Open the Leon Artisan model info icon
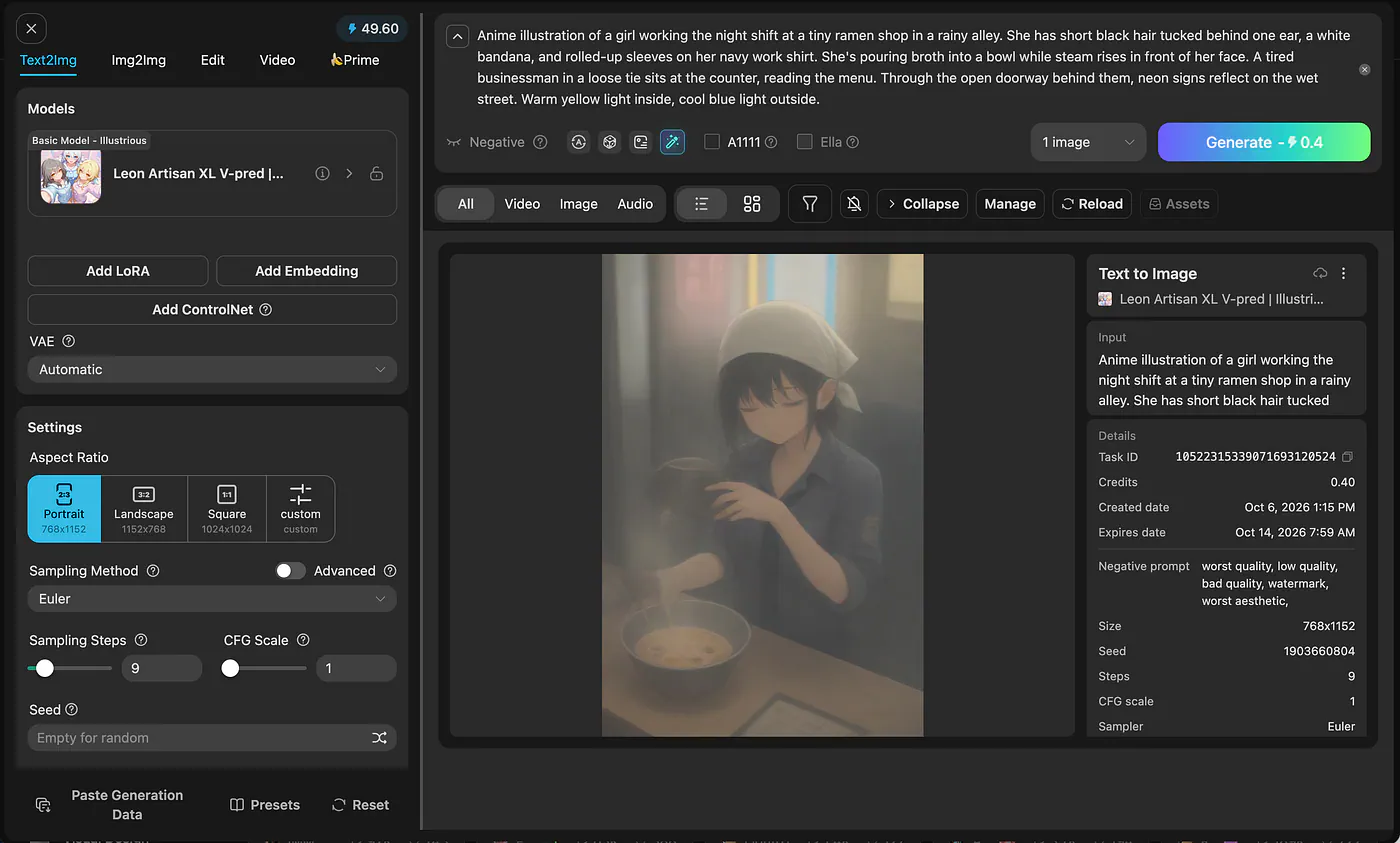 click(x=322, y=173)
